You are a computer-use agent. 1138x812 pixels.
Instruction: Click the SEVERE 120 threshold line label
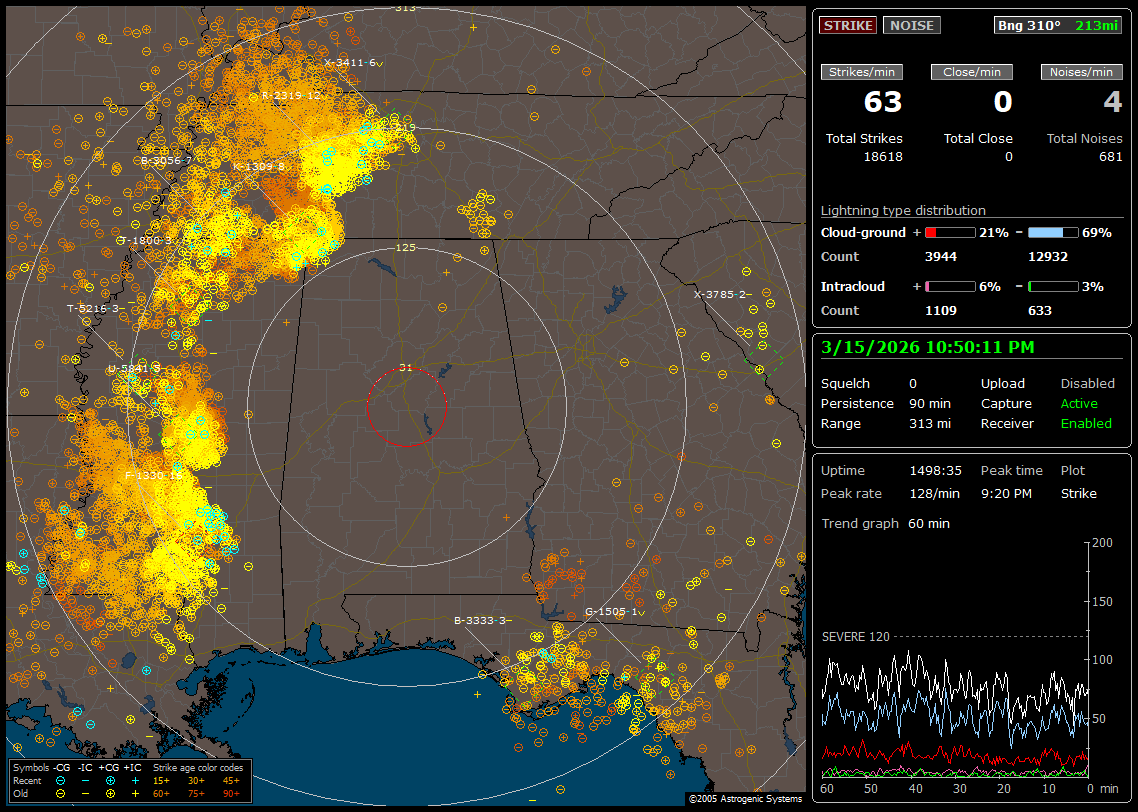(855, 636)
